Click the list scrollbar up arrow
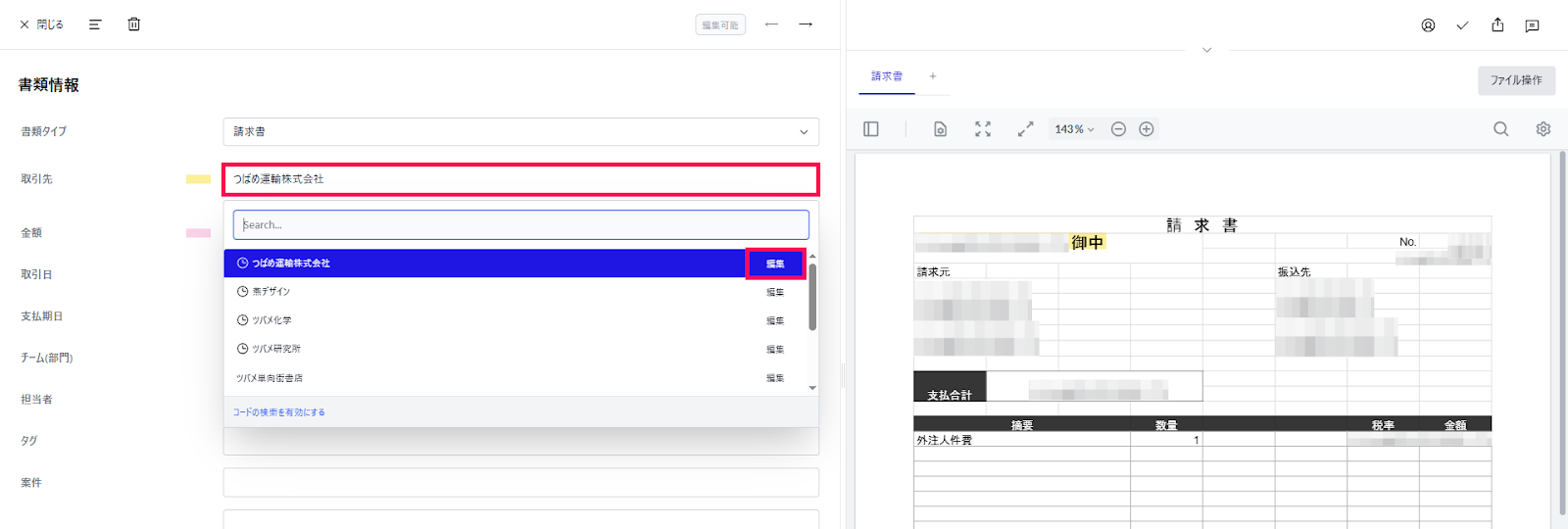Screen dimensions: 1568x529 click(812, 256)
